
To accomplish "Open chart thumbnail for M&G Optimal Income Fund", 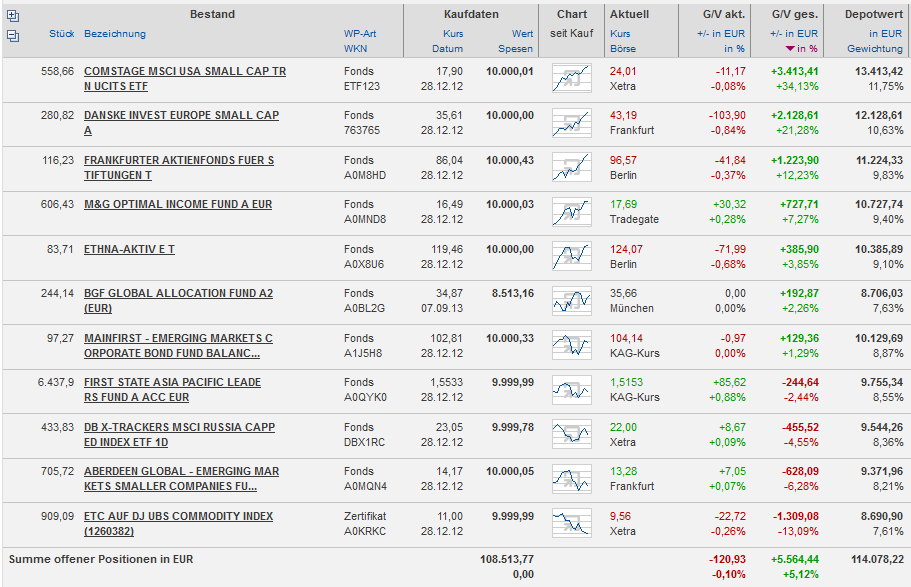I will (572, 212).
